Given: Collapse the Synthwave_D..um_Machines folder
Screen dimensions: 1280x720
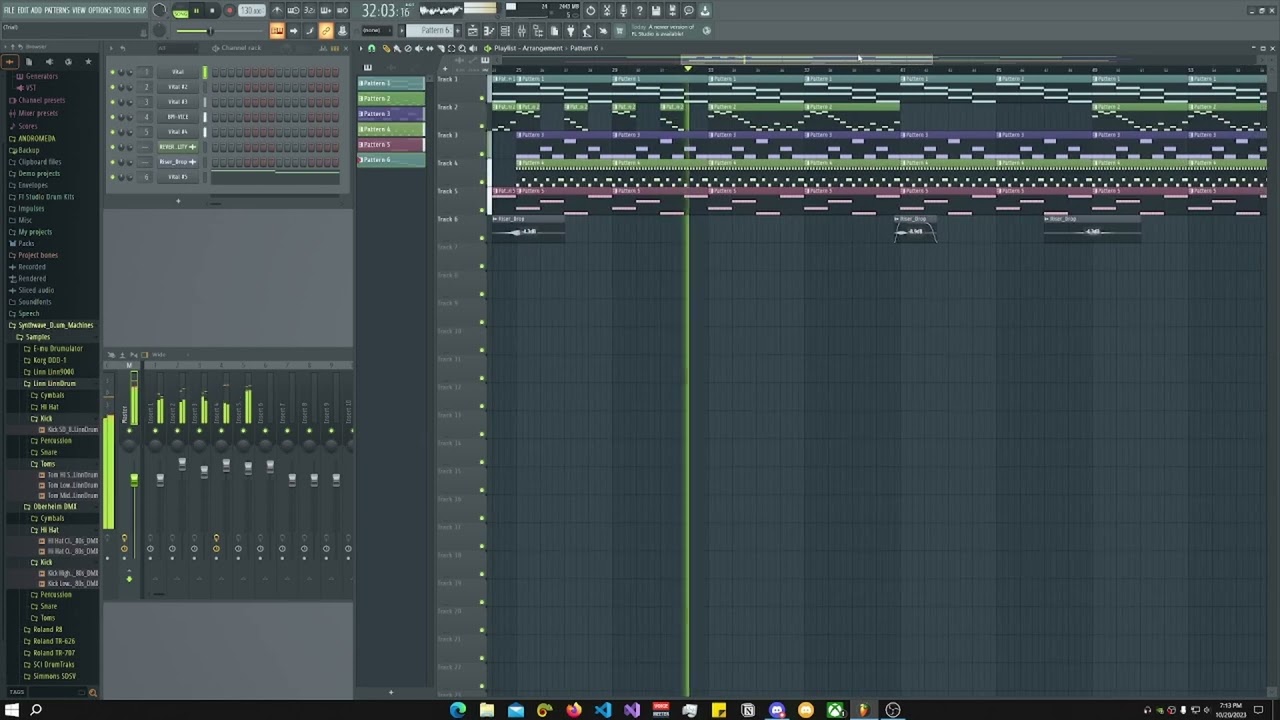Looking at the screenshot, I should tap(55, 325).
